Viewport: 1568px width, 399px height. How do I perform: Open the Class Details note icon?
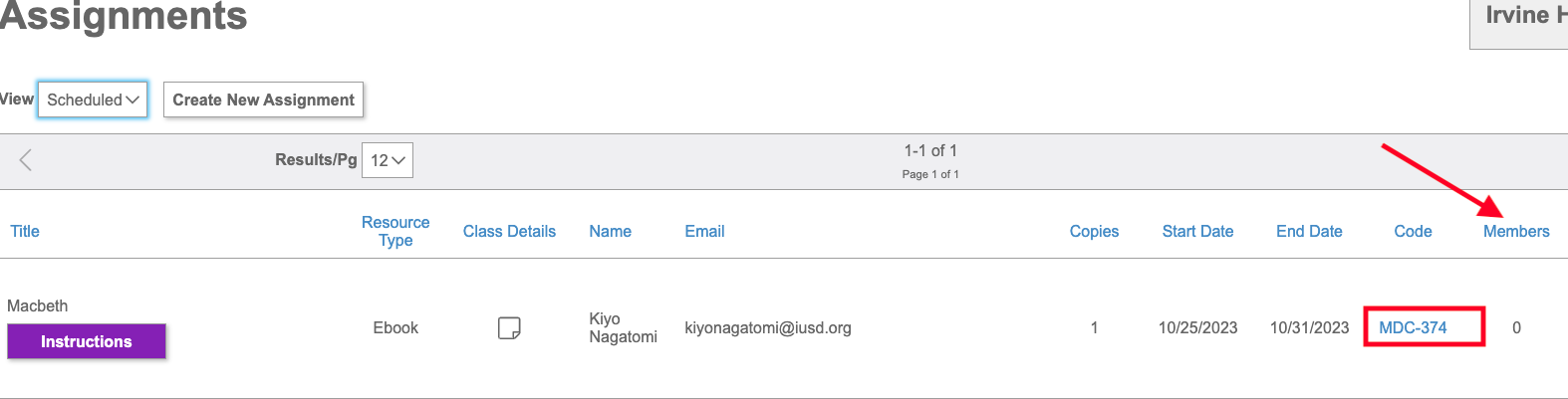(509, 327)
